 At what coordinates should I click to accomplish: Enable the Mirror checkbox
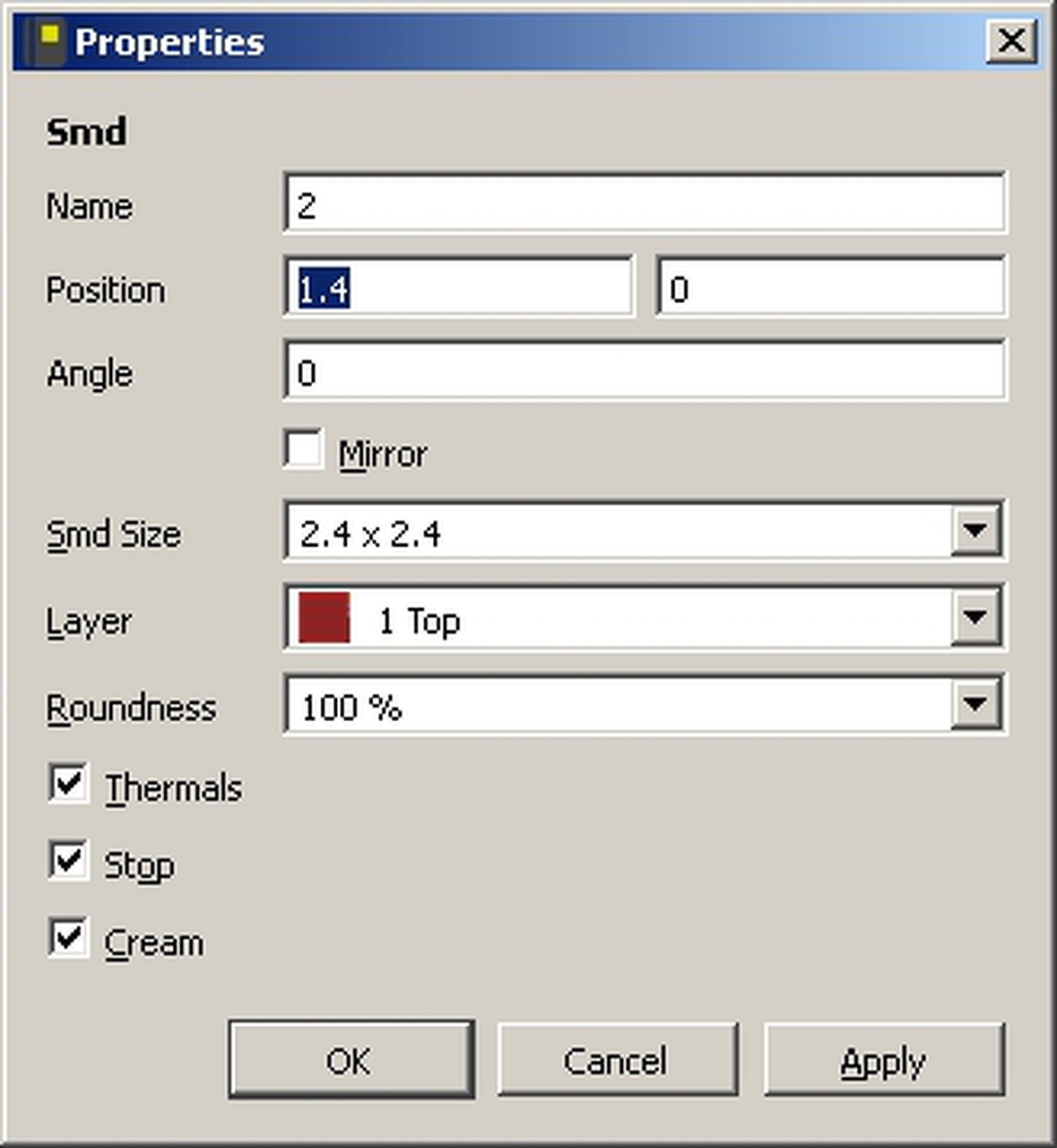tap(304, 450)
